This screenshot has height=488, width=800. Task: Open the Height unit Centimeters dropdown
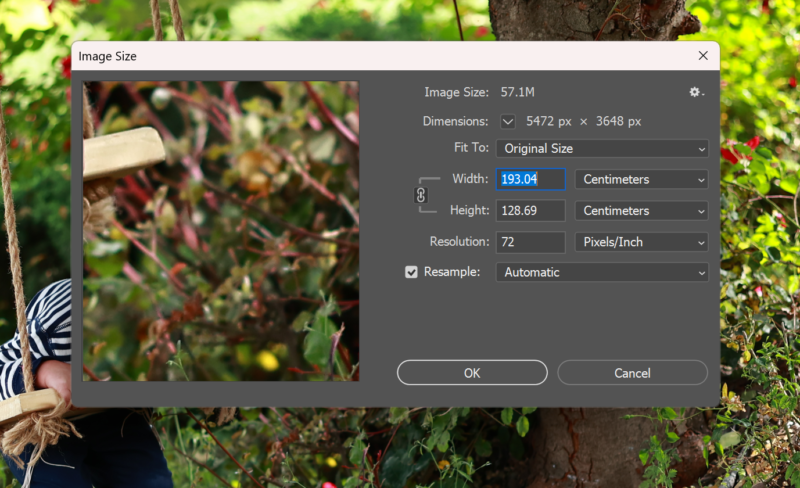tap(641, 210)
